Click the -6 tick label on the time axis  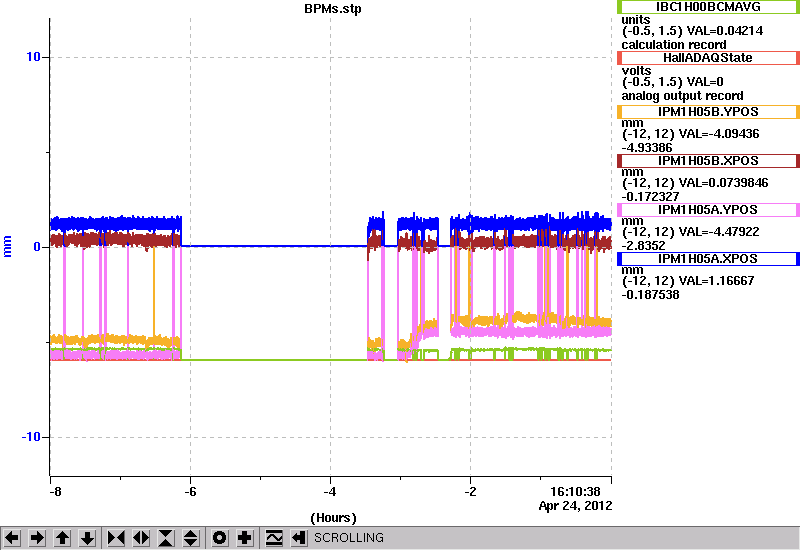(190, 492)
